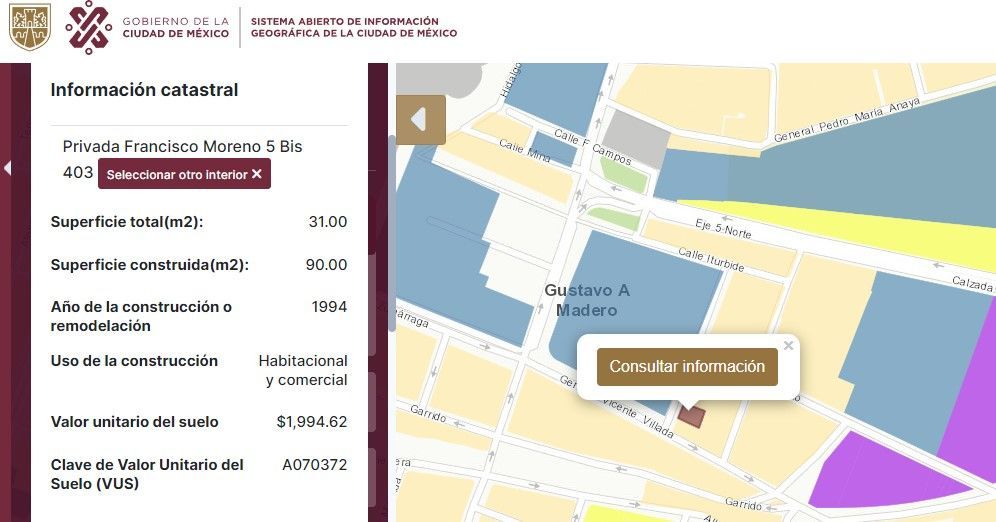This screenshot has height=522, width=996.
Task: Open the Sistema Abierto de Información Geográfica title
Action: tap(354, 27)
